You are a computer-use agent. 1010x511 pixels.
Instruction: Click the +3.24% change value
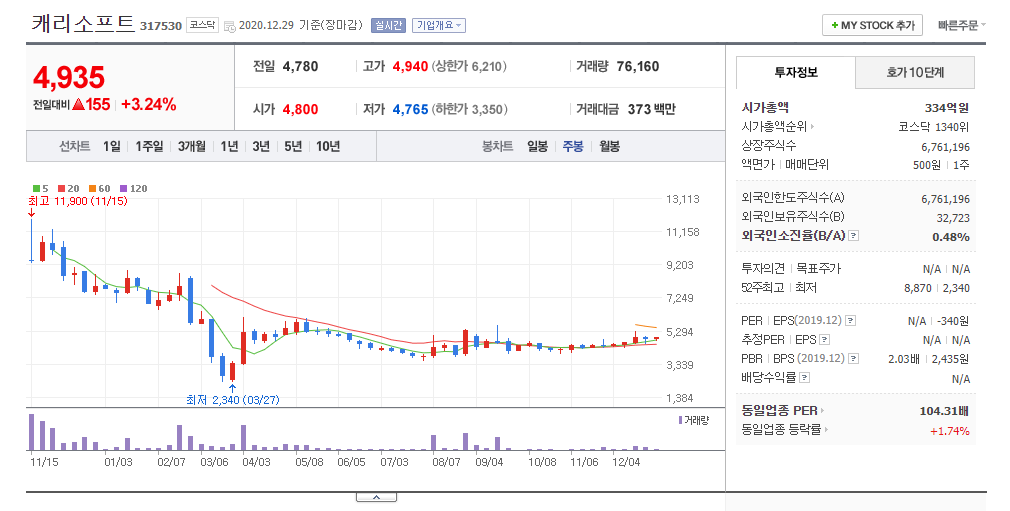149,104
